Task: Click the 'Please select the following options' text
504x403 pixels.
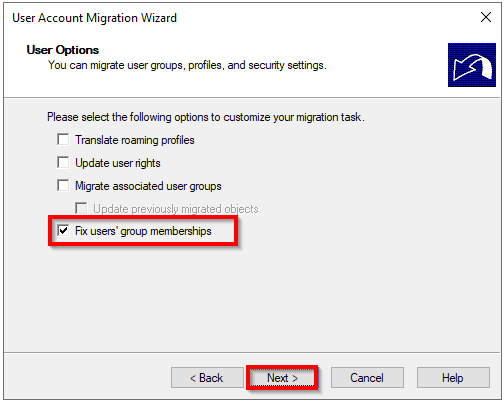Action: click(206, 117)
